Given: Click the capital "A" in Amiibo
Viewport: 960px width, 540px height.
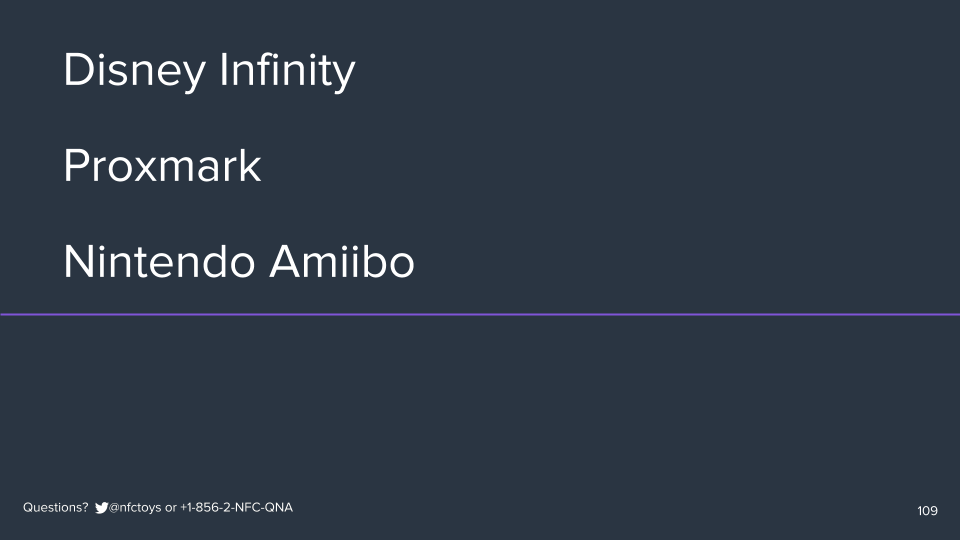Looking at the screenshot, I should tap(286, 262).
